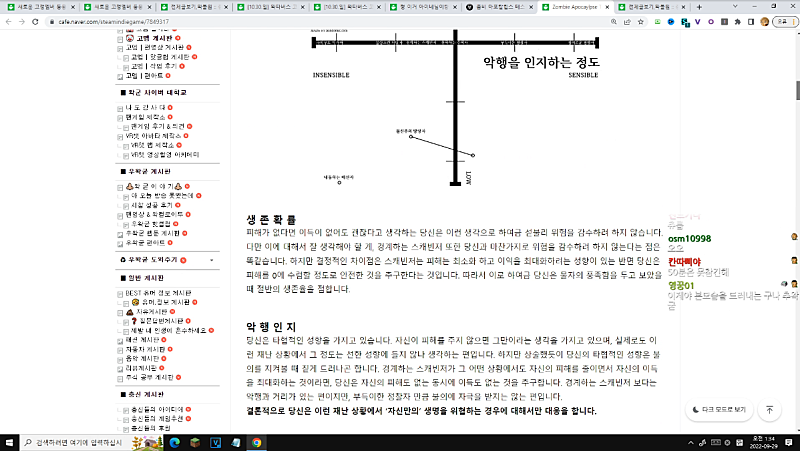Open the BEST 유머 정보 게시판
This screenshot has width=800, height=451.
(x=158, y=293)
